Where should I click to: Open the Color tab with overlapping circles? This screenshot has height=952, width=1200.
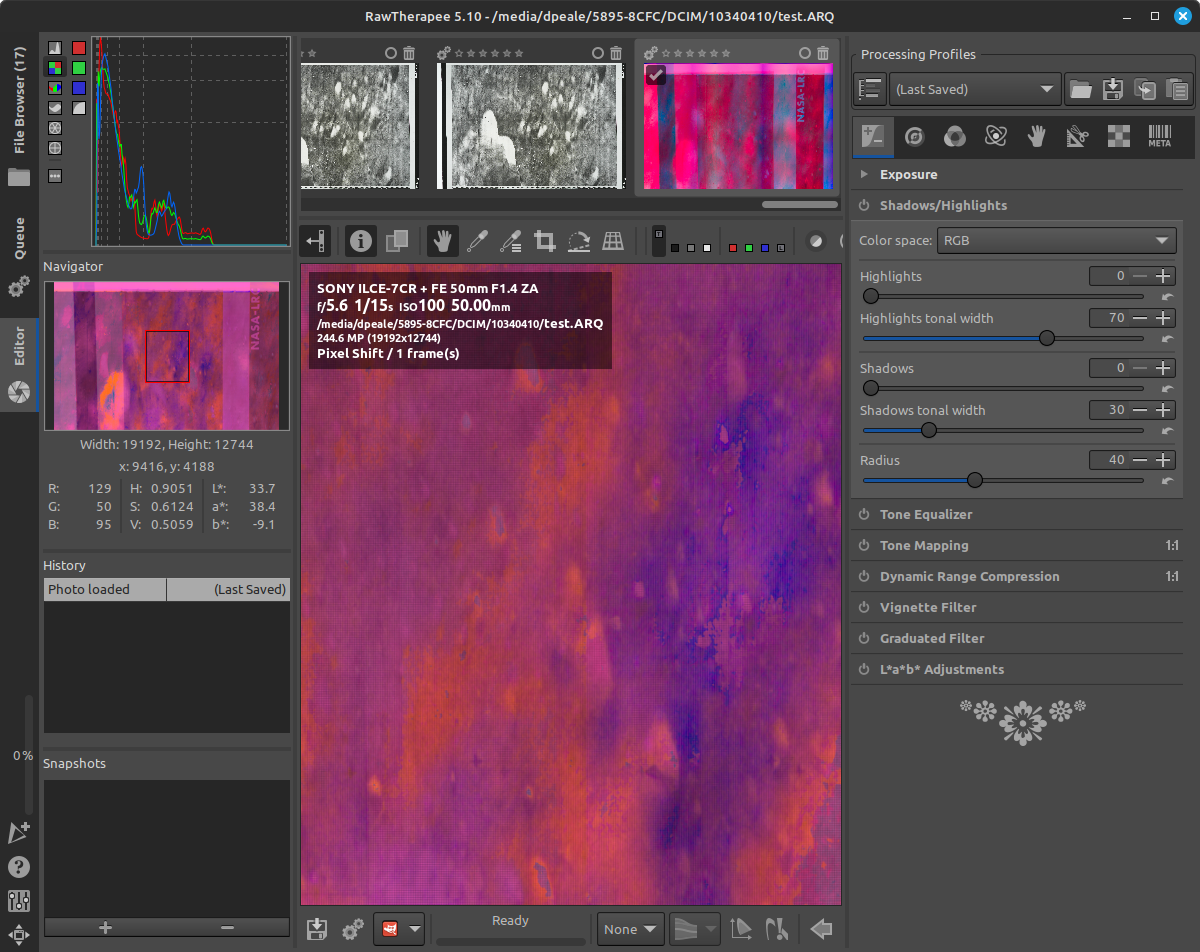pyautogui.click(x=954, y=136)
